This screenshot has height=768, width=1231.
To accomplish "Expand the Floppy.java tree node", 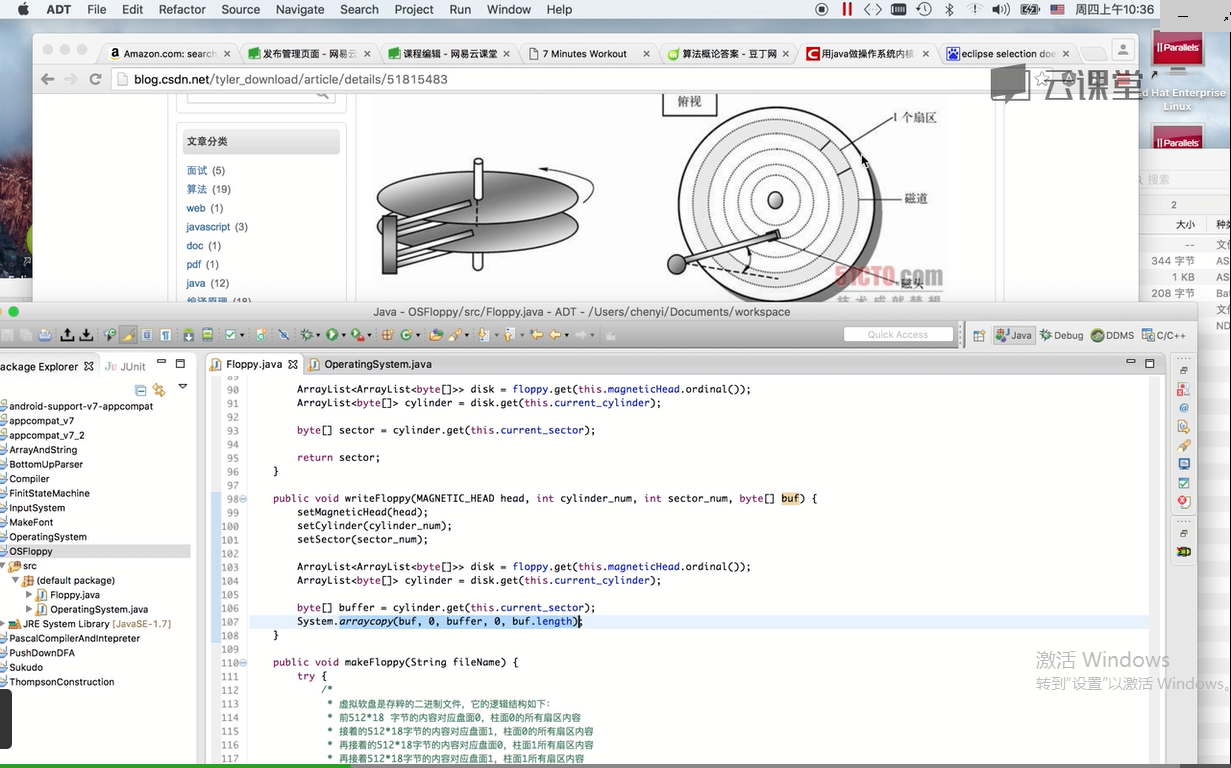I will pyautogui.click(x=30, y=595).
